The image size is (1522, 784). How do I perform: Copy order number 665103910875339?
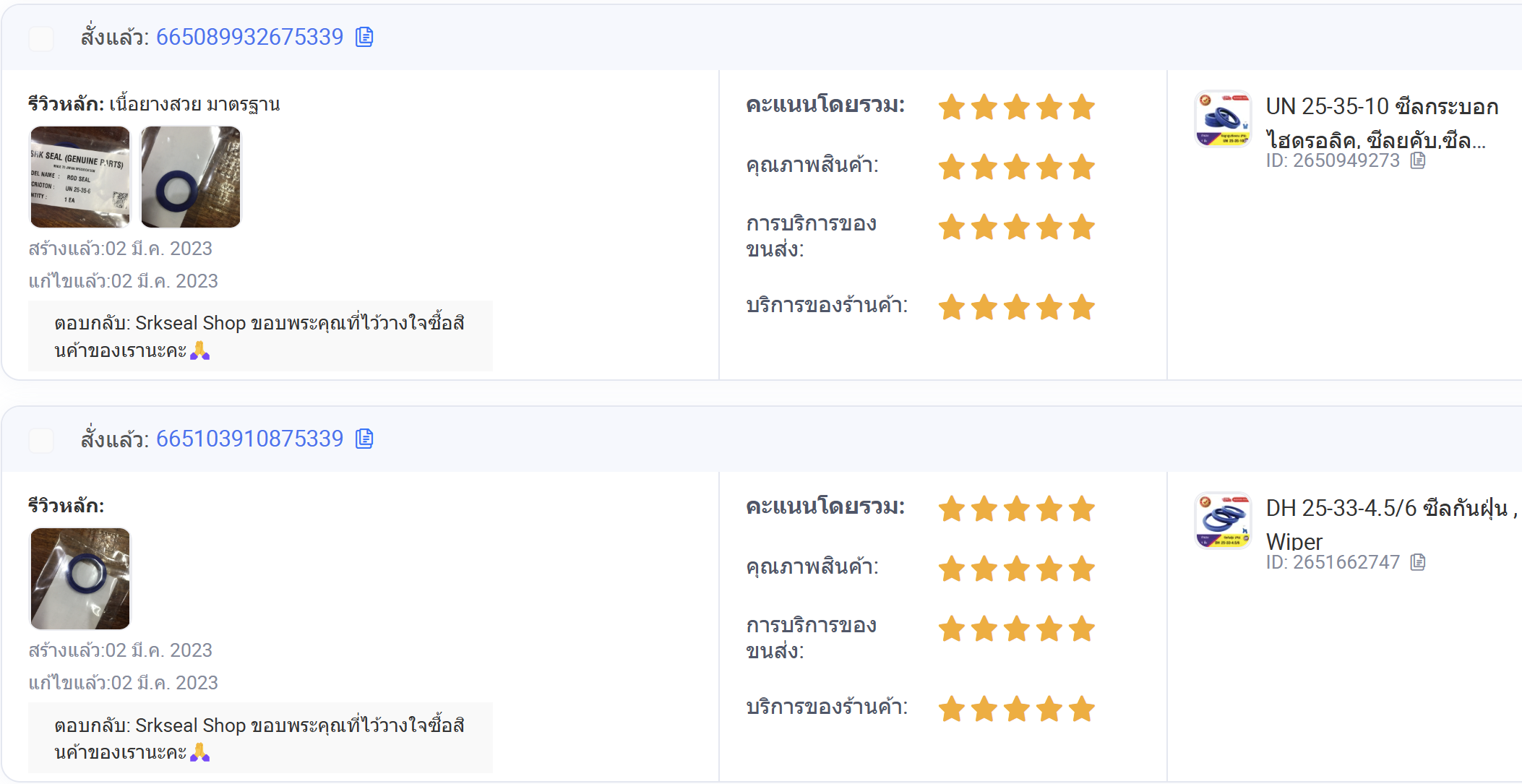[x=364, y=439]
